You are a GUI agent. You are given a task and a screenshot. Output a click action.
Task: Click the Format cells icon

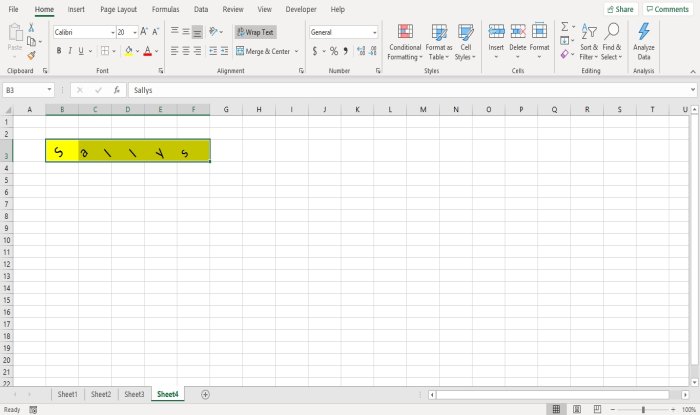(x=539, y=31)
